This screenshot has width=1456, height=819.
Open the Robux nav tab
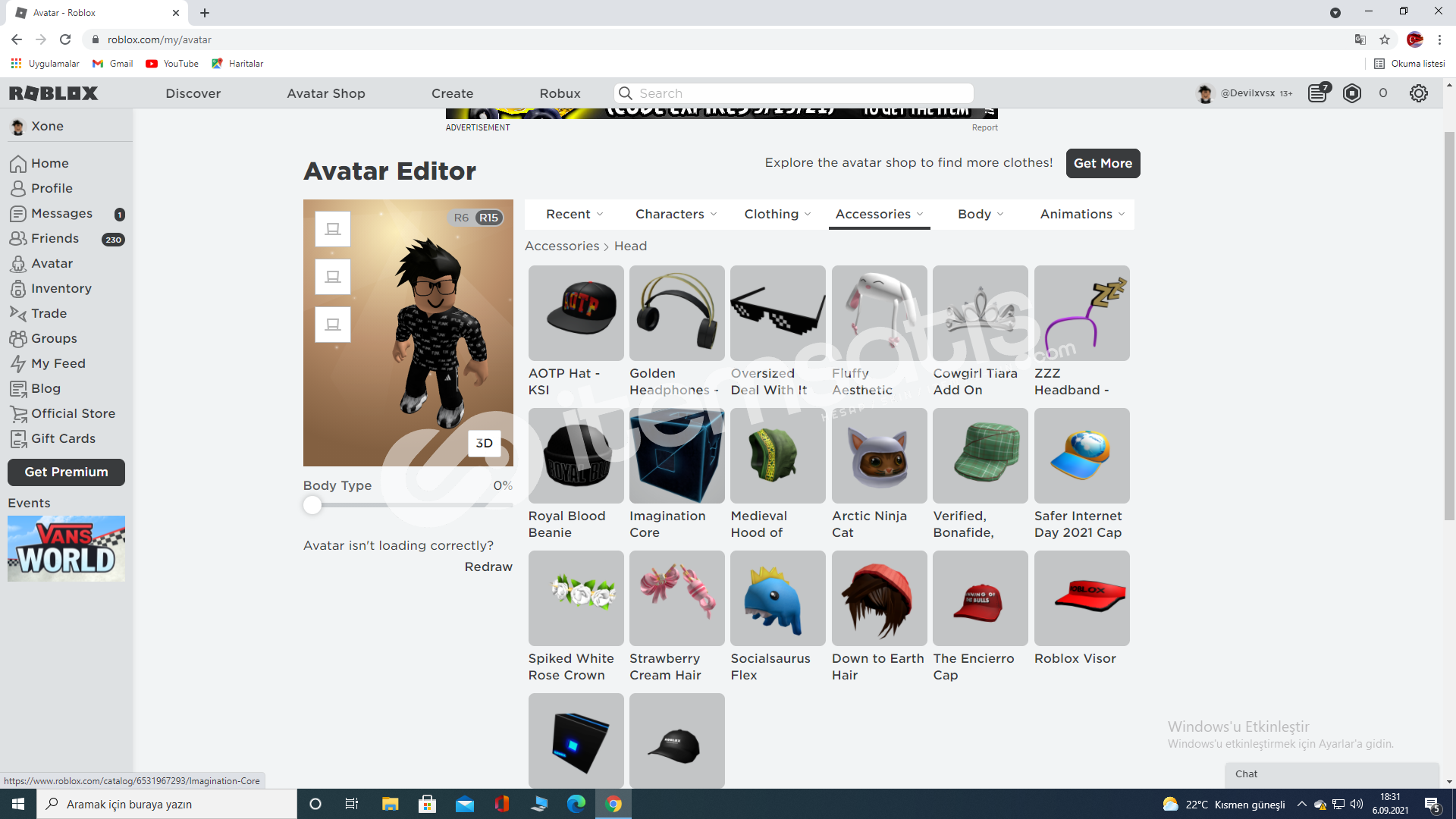560,93
